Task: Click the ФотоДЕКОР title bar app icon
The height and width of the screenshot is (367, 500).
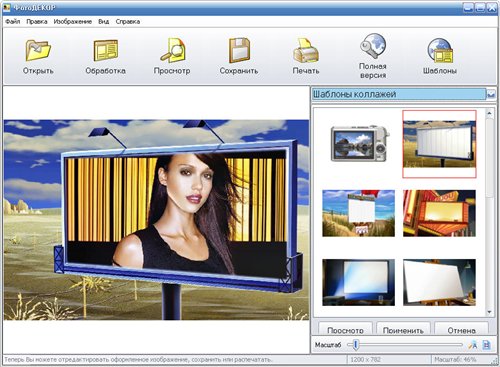Action: pyautogui.click(x=6, y=7)
